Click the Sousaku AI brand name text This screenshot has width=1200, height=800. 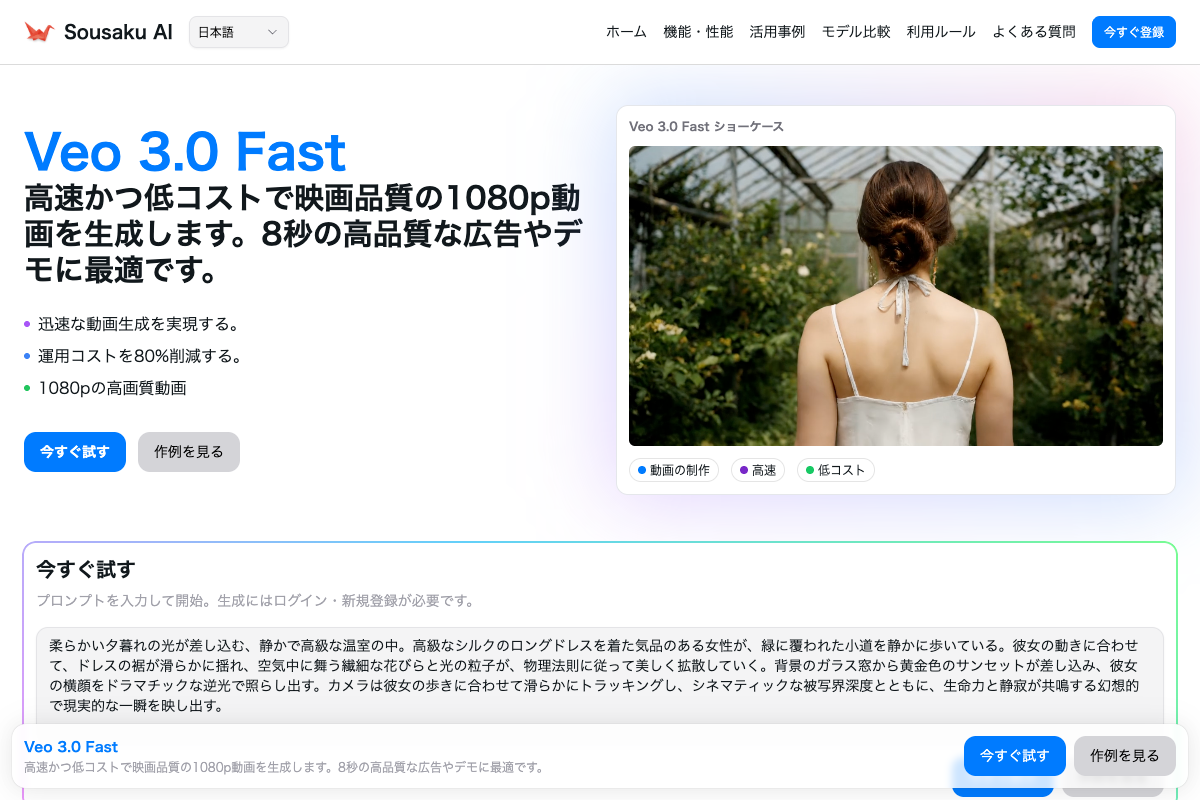pos(118,32)
